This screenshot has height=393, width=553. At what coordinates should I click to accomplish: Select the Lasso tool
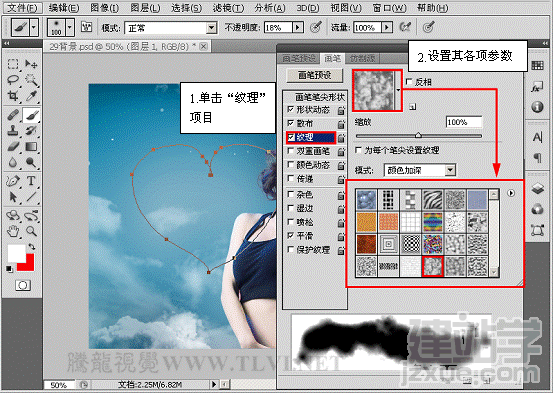[13, 80]
